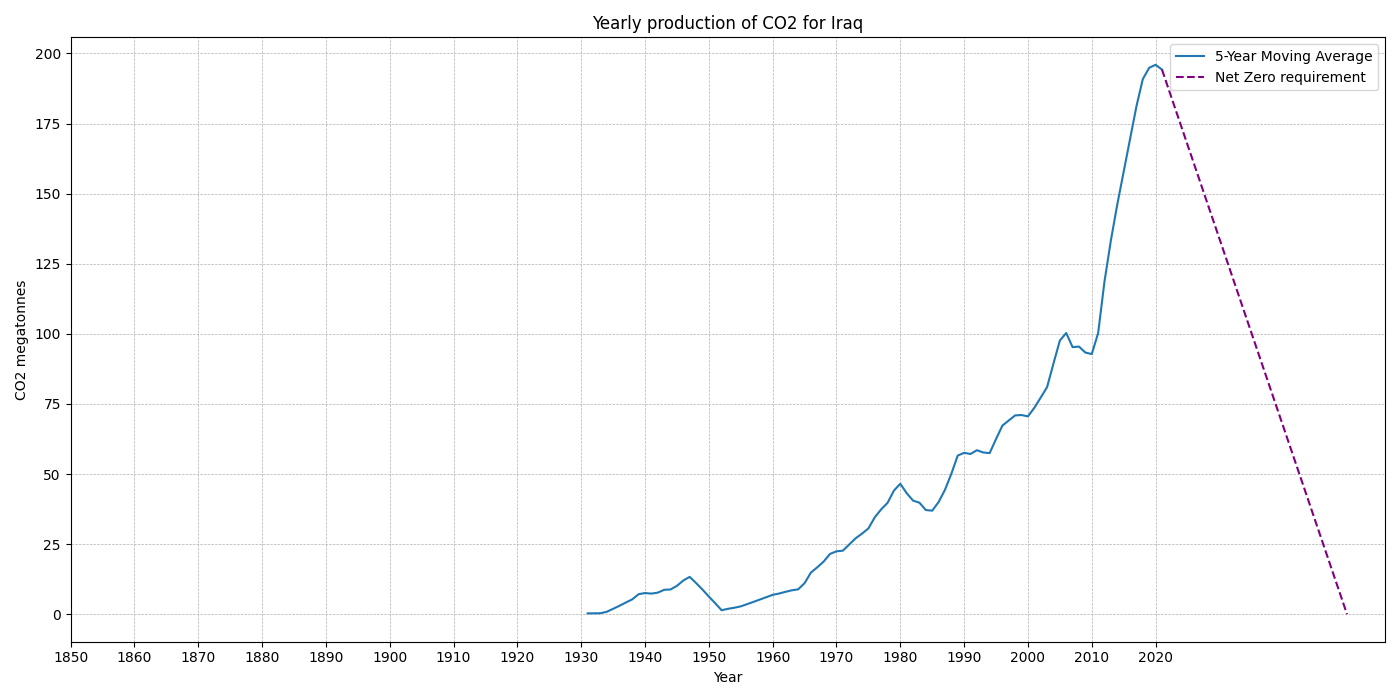Click the y-axis tick label 75

point(52,405)
